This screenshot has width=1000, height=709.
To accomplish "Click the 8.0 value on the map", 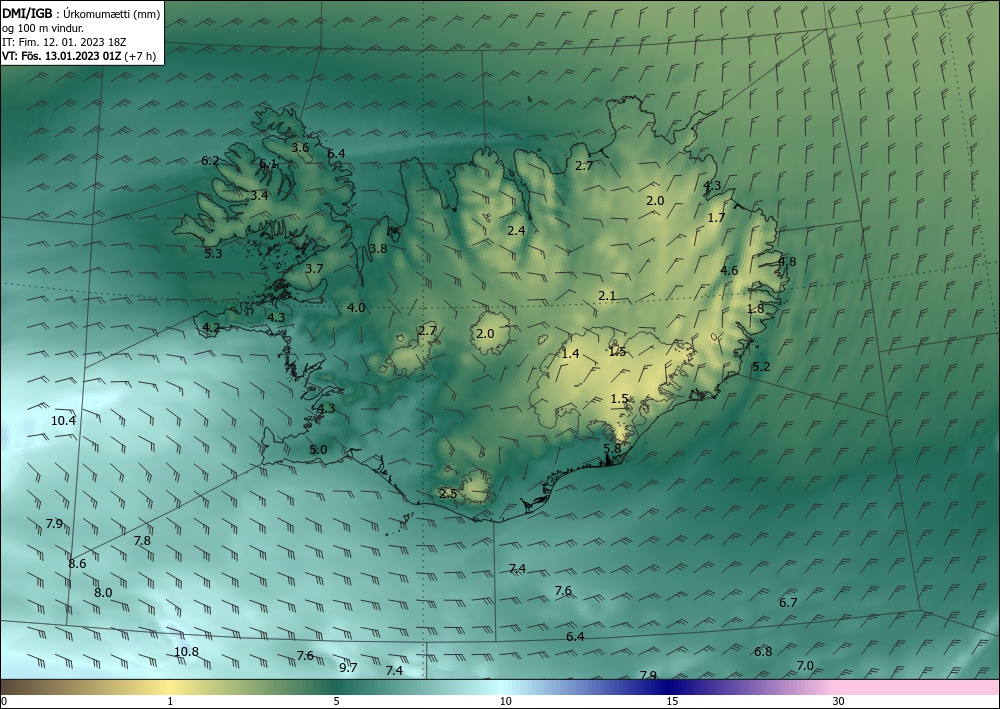I will point(103,592).
